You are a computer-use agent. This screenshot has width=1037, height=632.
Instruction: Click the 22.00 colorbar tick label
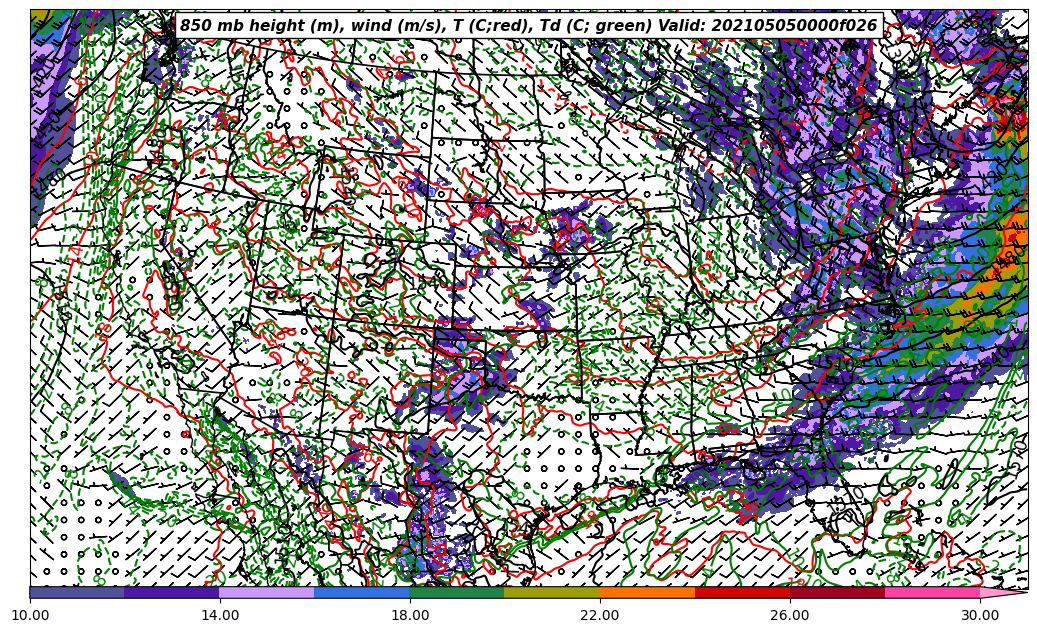click(x=600, y=615)
